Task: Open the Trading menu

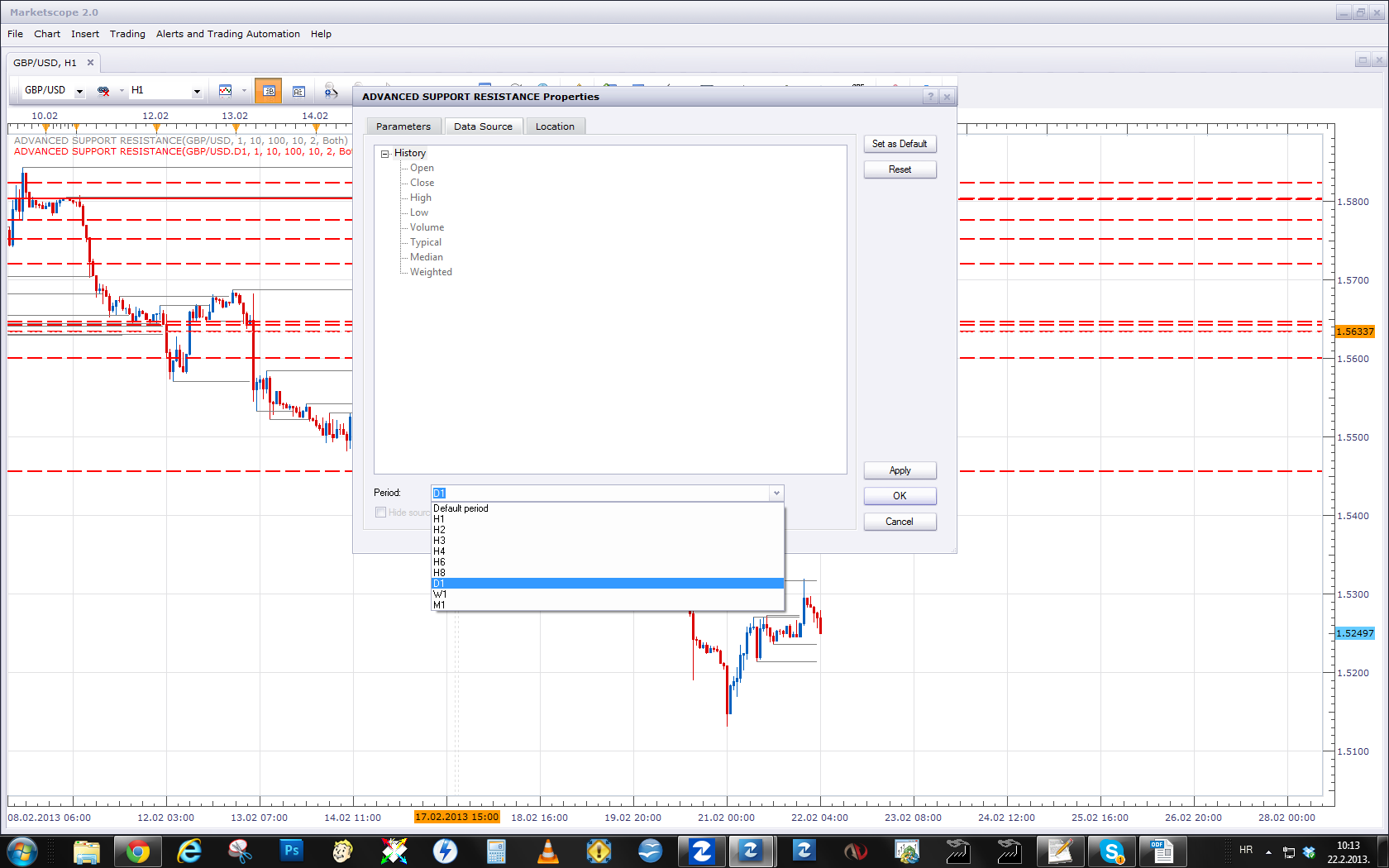Action: point(127,34)
